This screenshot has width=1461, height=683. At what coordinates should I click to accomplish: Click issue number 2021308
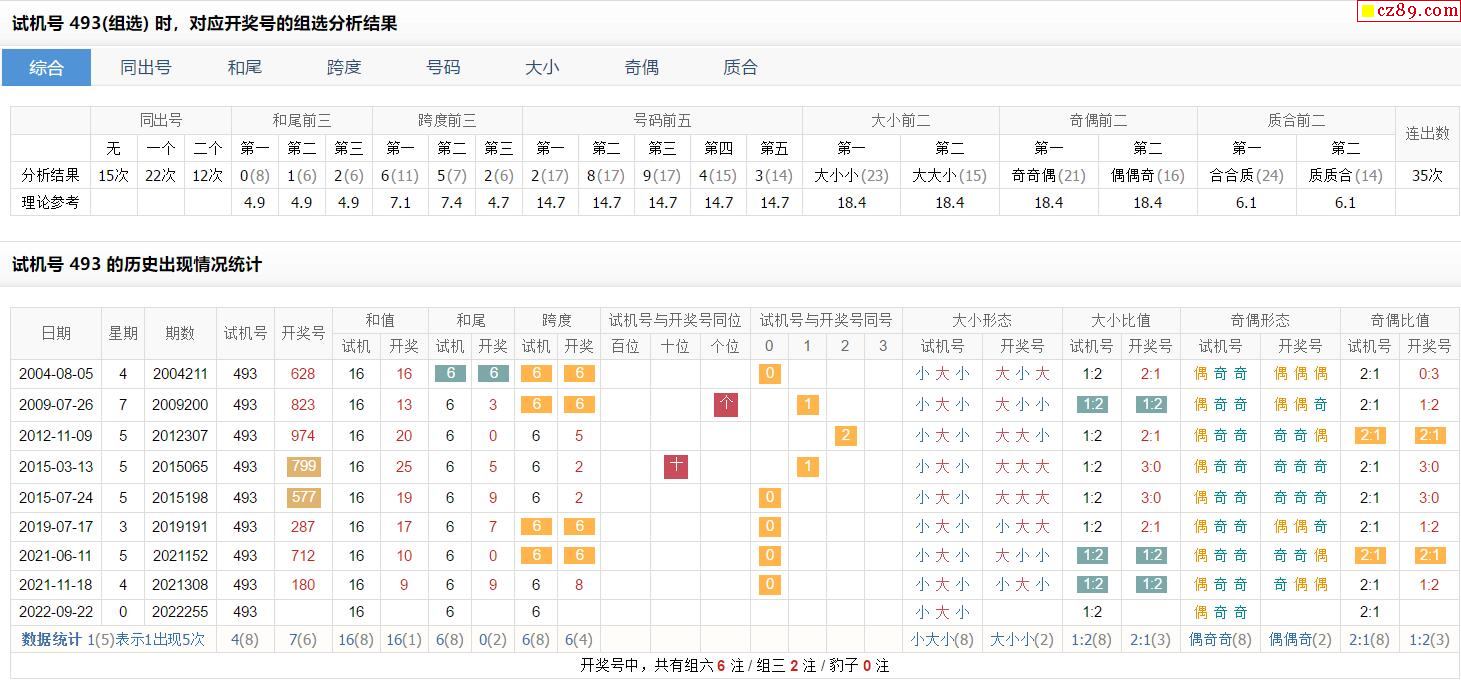click(x=180, y=584)
